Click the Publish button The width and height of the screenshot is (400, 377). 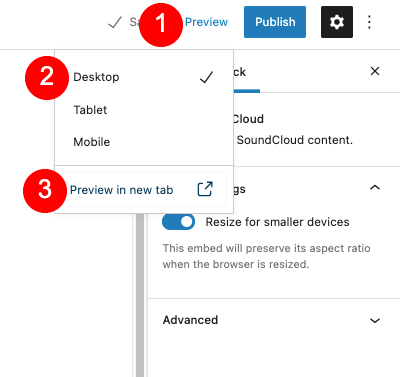(275, 22)
